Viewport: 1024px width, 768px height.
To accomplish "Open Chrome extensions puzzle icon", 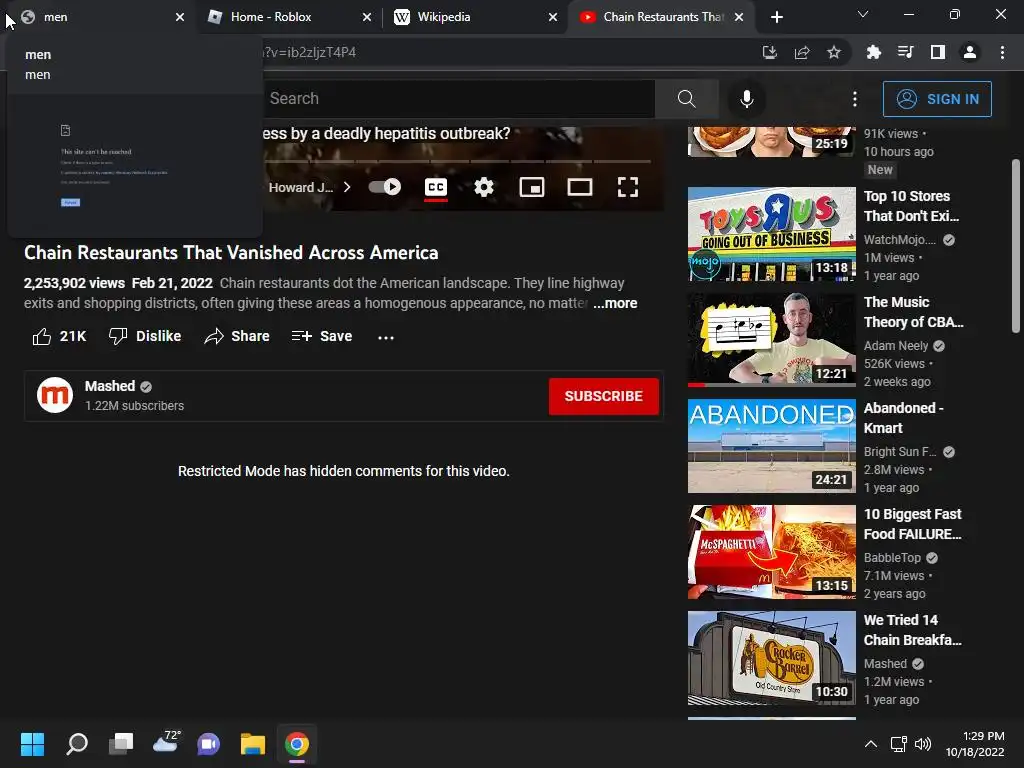I will (873, 52).
